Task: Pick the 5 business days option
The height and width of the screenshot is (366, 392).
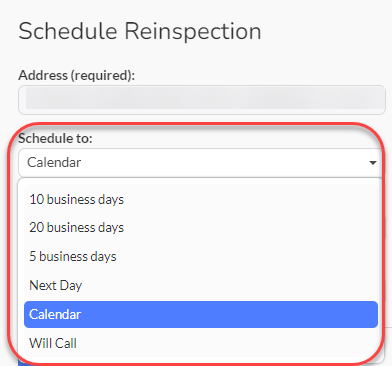Action: 201,256
